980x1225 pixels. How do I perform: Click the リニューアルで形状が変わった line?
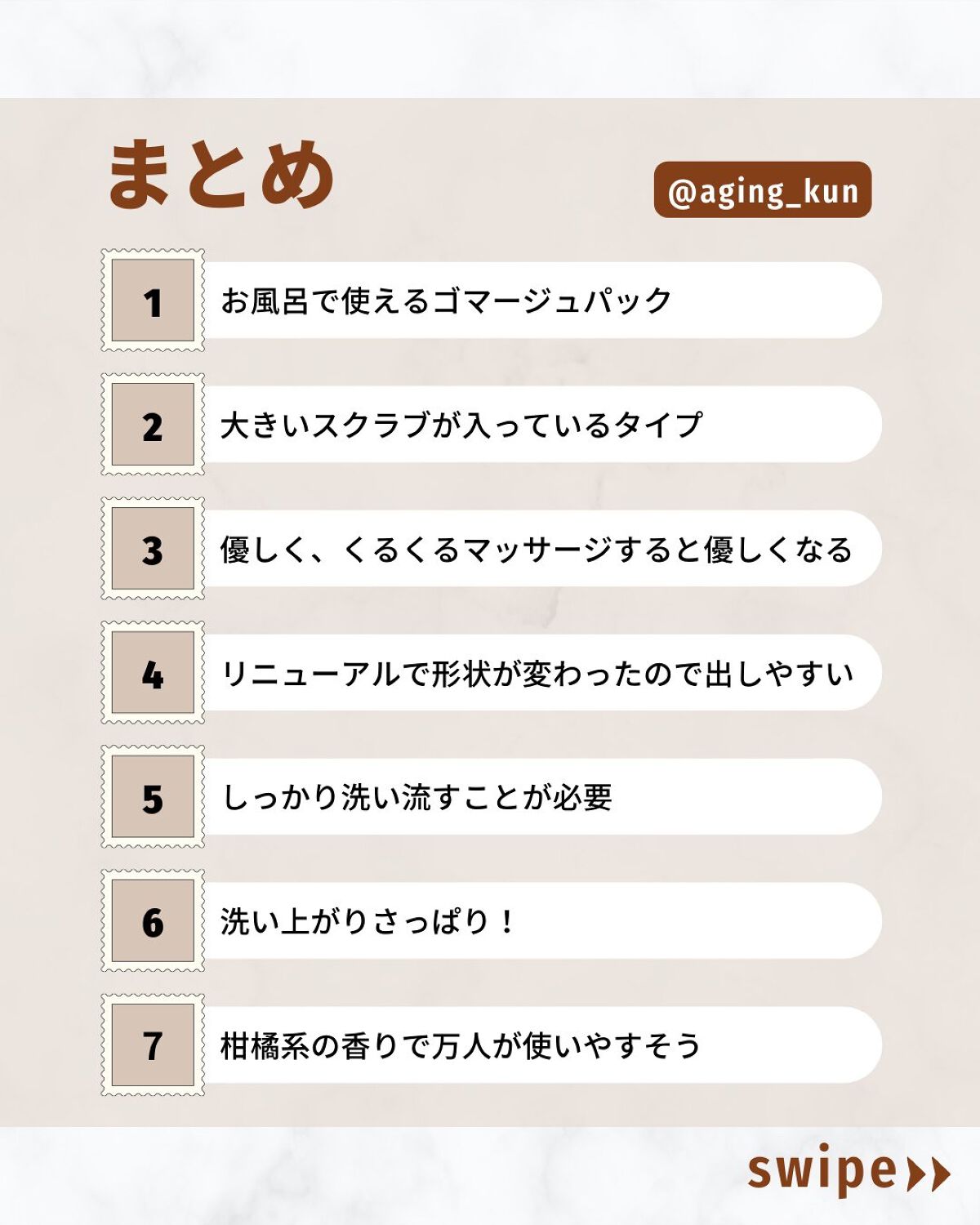[x=537, y=673]
